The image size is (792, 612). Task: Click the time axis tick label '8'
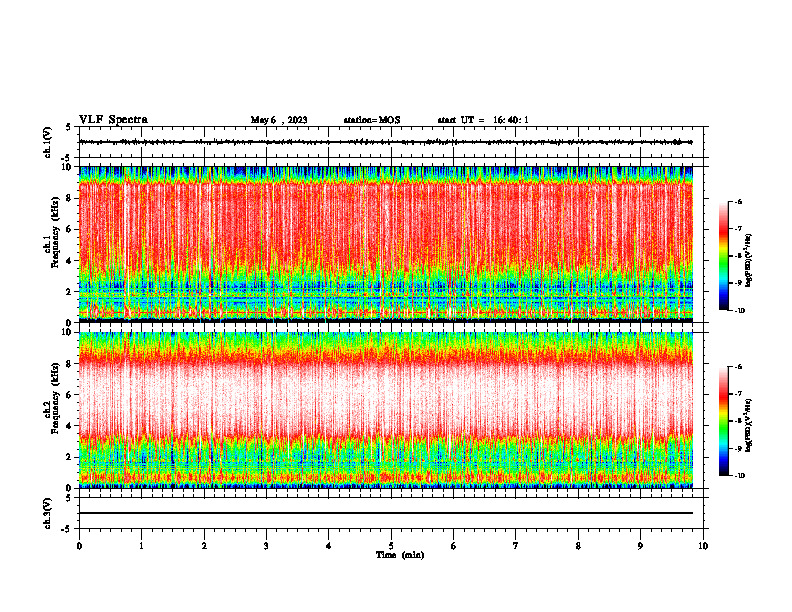pos(578,546)
